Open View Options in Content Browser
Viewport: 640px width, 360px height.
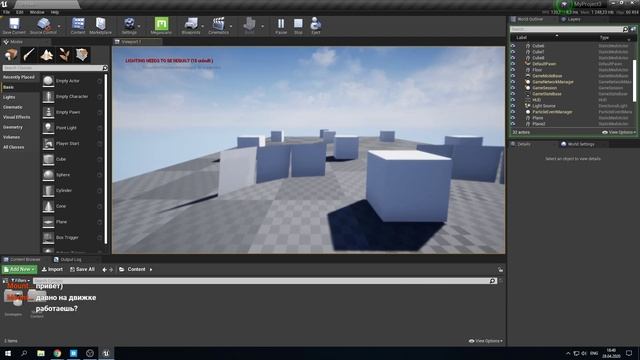pyautogui.click(x=486, y=341)
